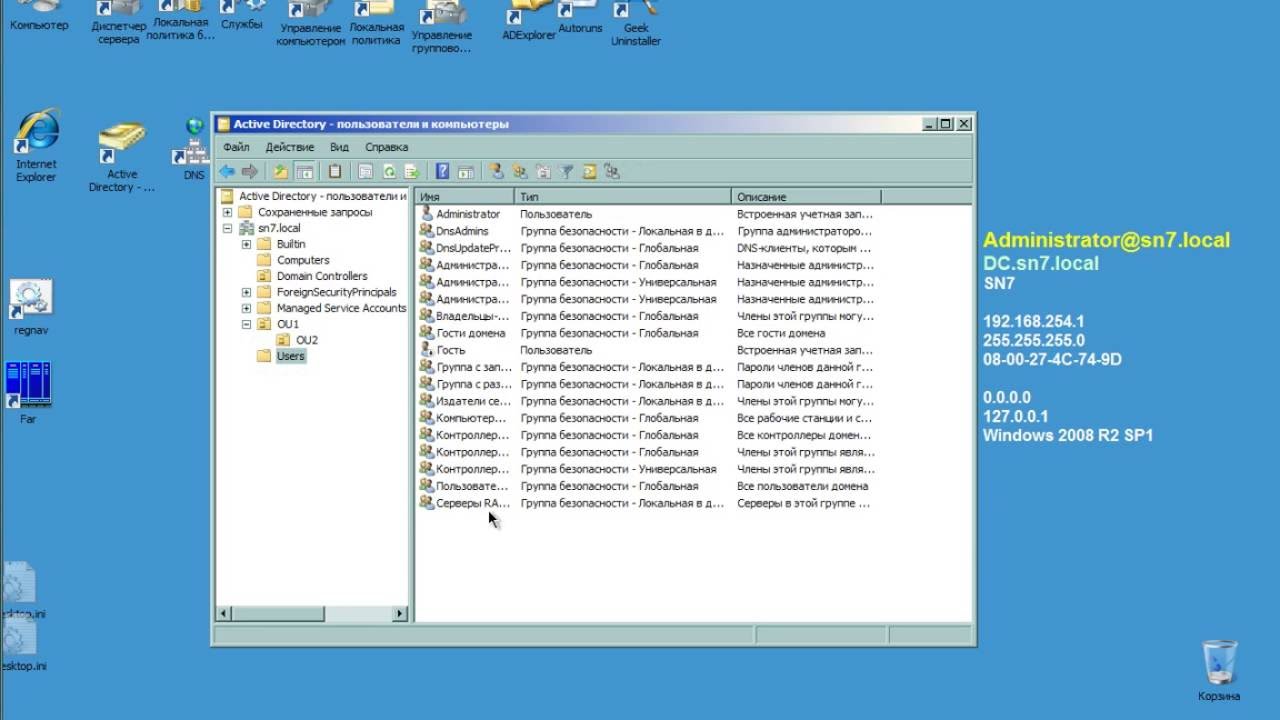Image resolution: width=1280 pixels, height=720 pixels.
Task: Sort by the Описание column header
Action: (806, 197)
